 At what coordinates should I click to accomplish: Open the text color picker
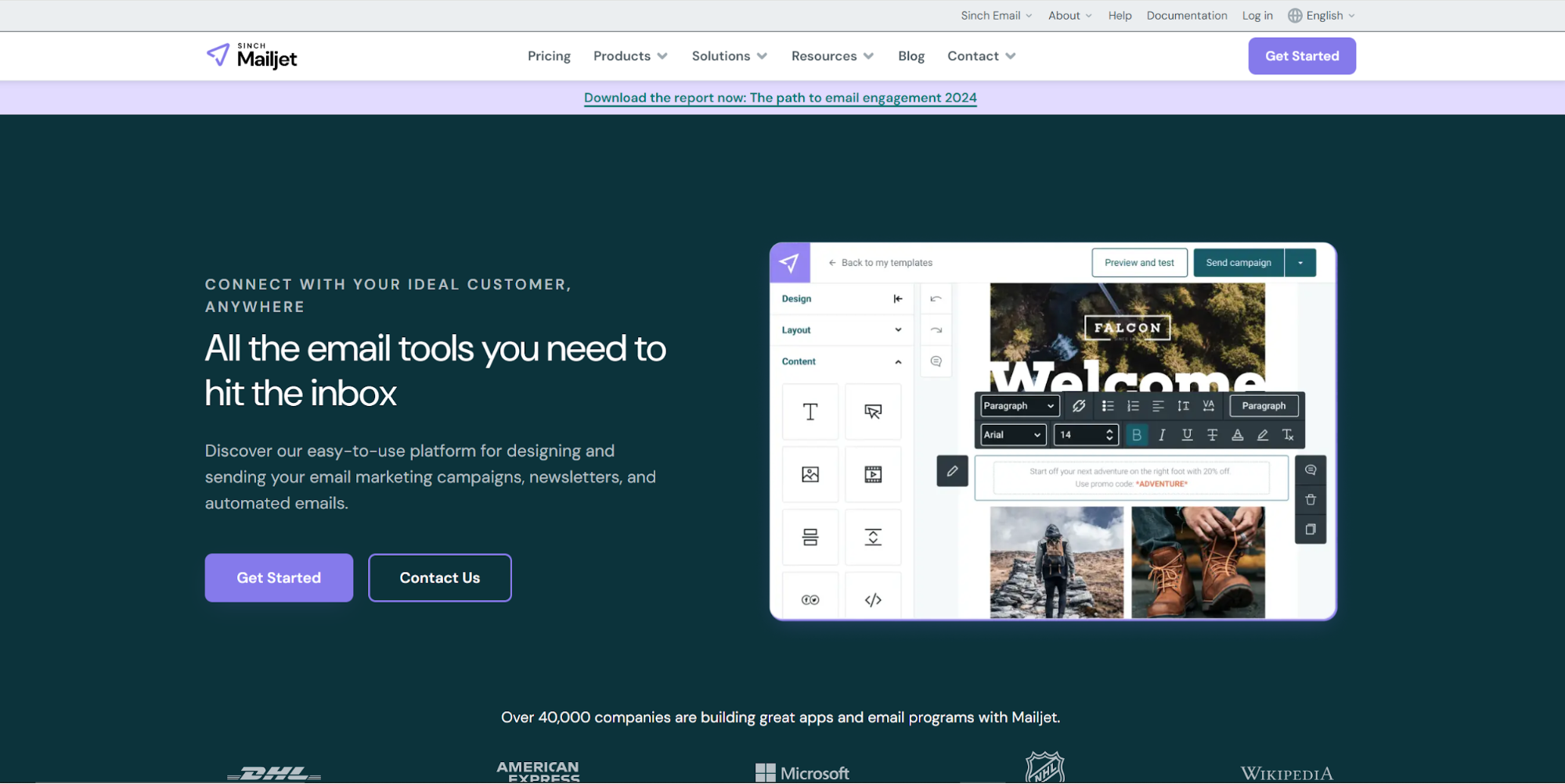[x=1237, y=435]
